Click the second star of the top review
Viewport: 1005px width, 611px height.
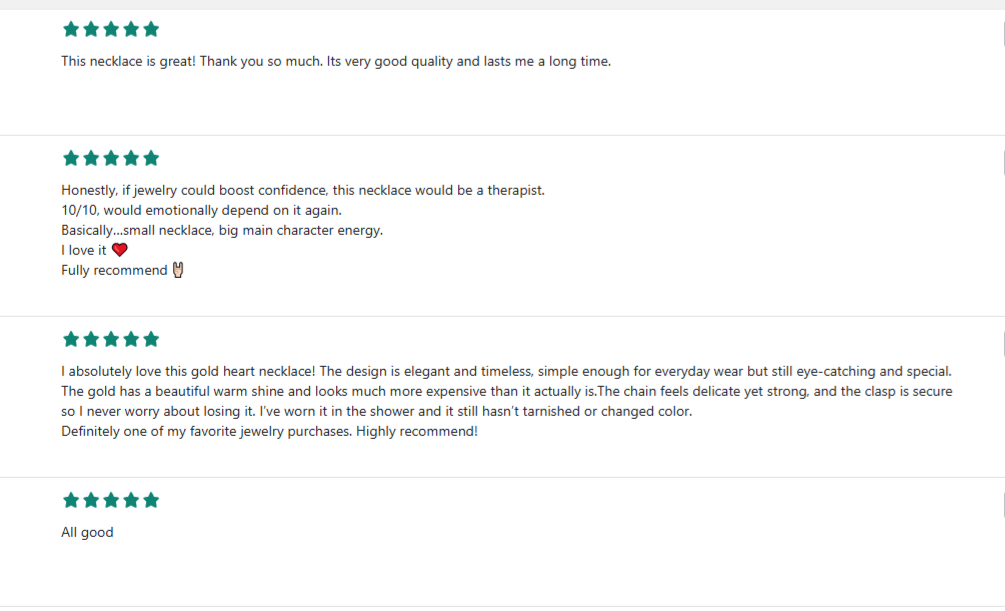[x=91, y=29]
